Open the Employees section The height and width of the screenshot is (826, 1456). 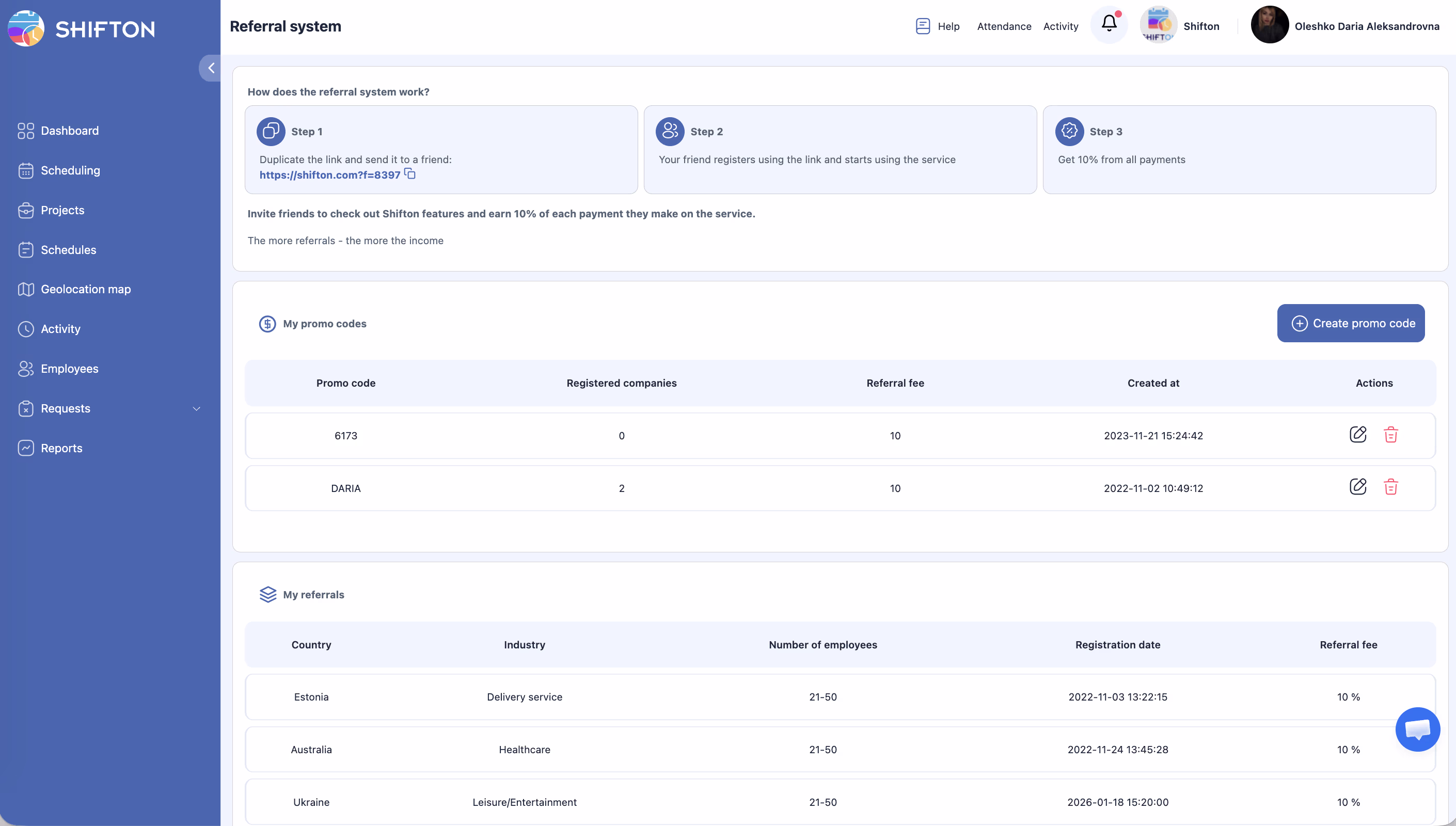(x=69, y=369)
